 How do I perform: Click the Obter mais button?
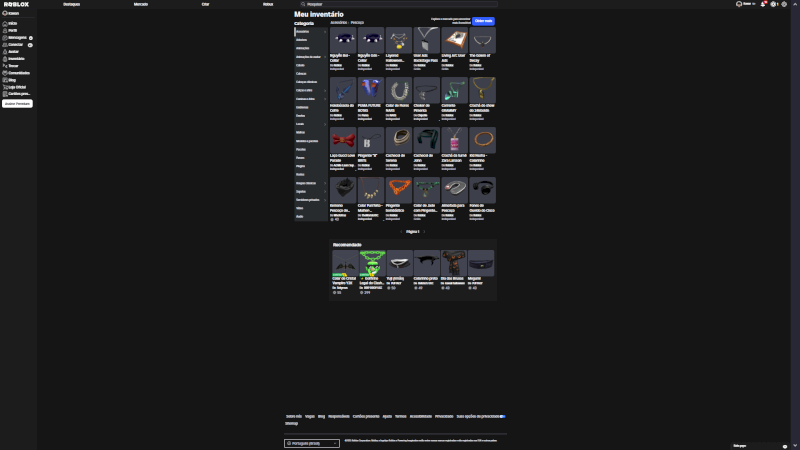pos(483,21)
